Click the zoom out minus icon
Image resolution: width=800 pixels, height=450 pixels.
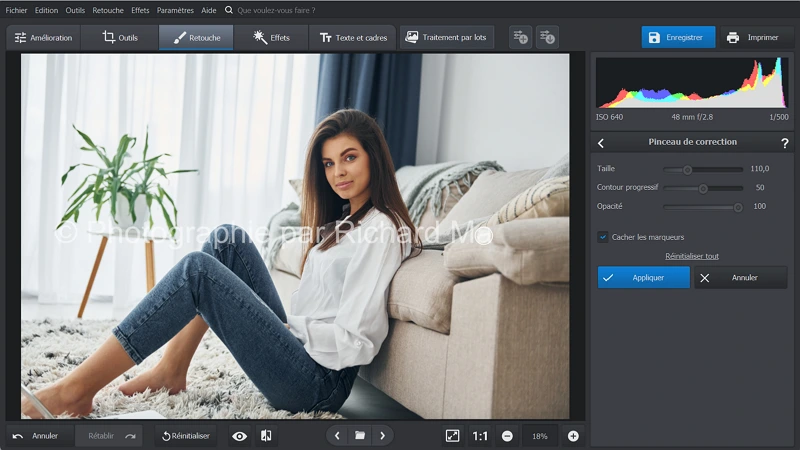tap(507, 436)
